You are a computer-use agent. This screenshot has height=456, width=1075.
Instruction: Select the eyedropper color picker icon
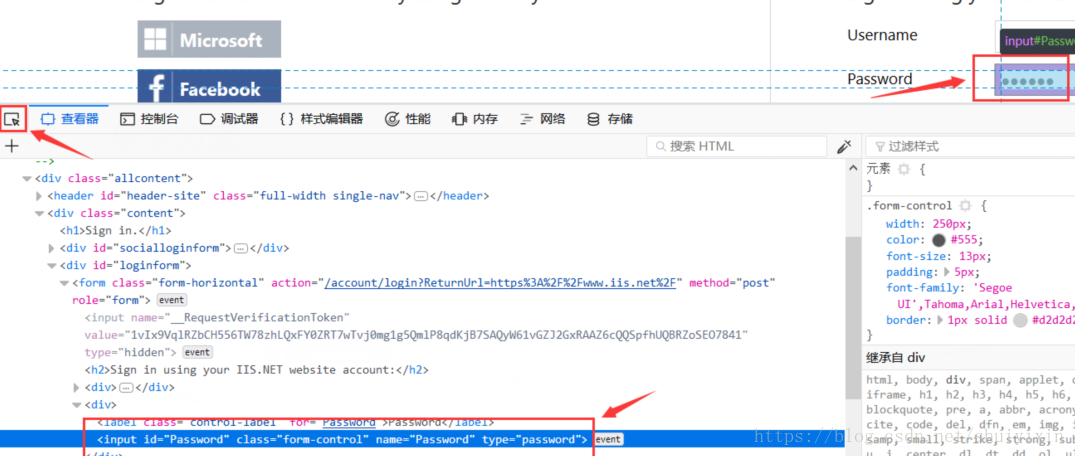(844, 146)
